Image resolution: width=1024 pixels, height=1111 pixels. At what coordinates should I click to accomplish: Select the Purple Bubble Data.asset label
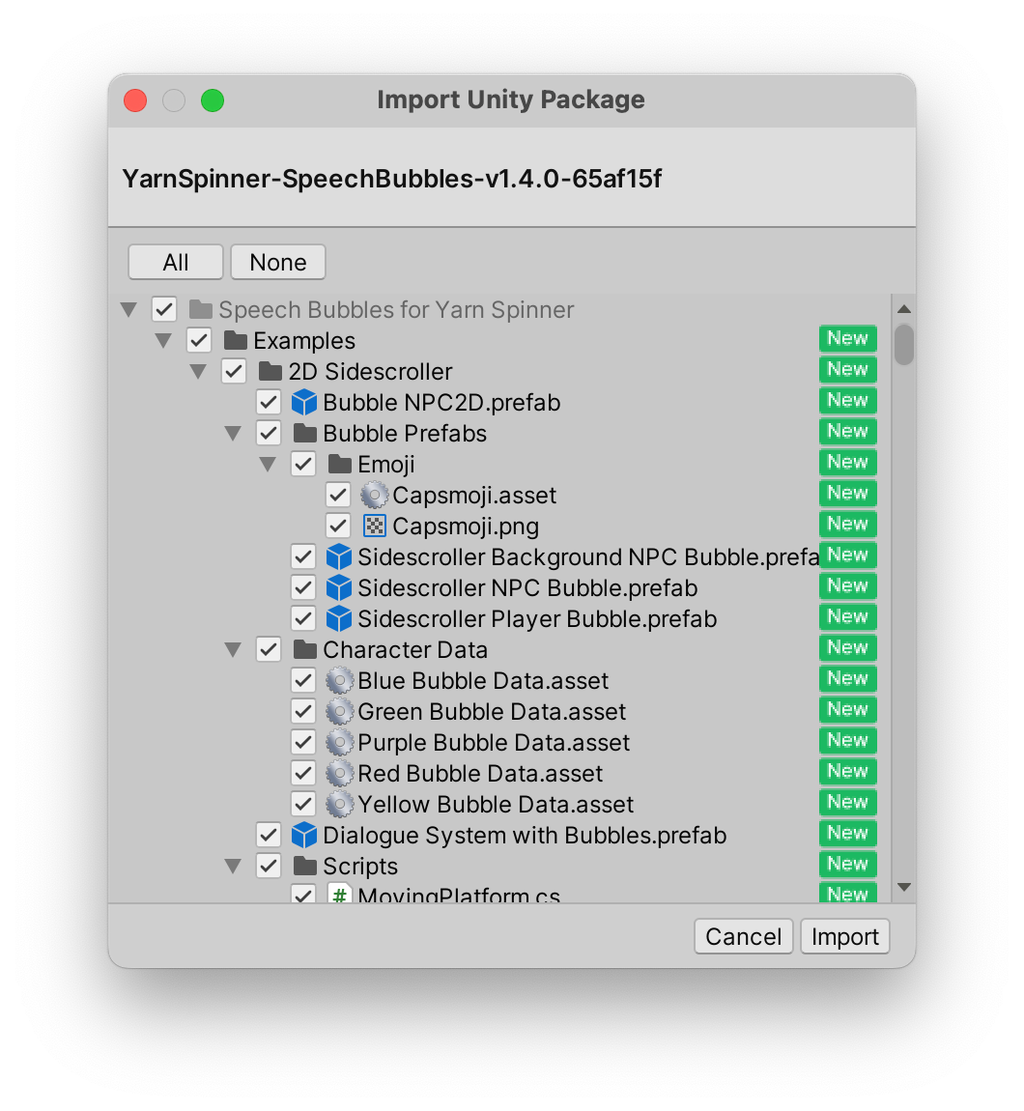pos(493,743)
